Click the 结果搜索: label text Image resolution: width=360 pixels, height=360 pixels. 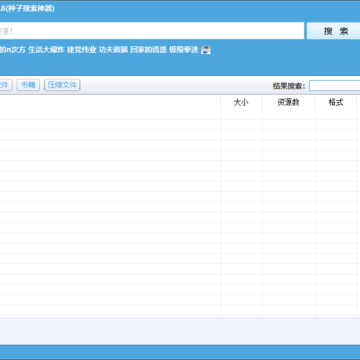point(289,86)
